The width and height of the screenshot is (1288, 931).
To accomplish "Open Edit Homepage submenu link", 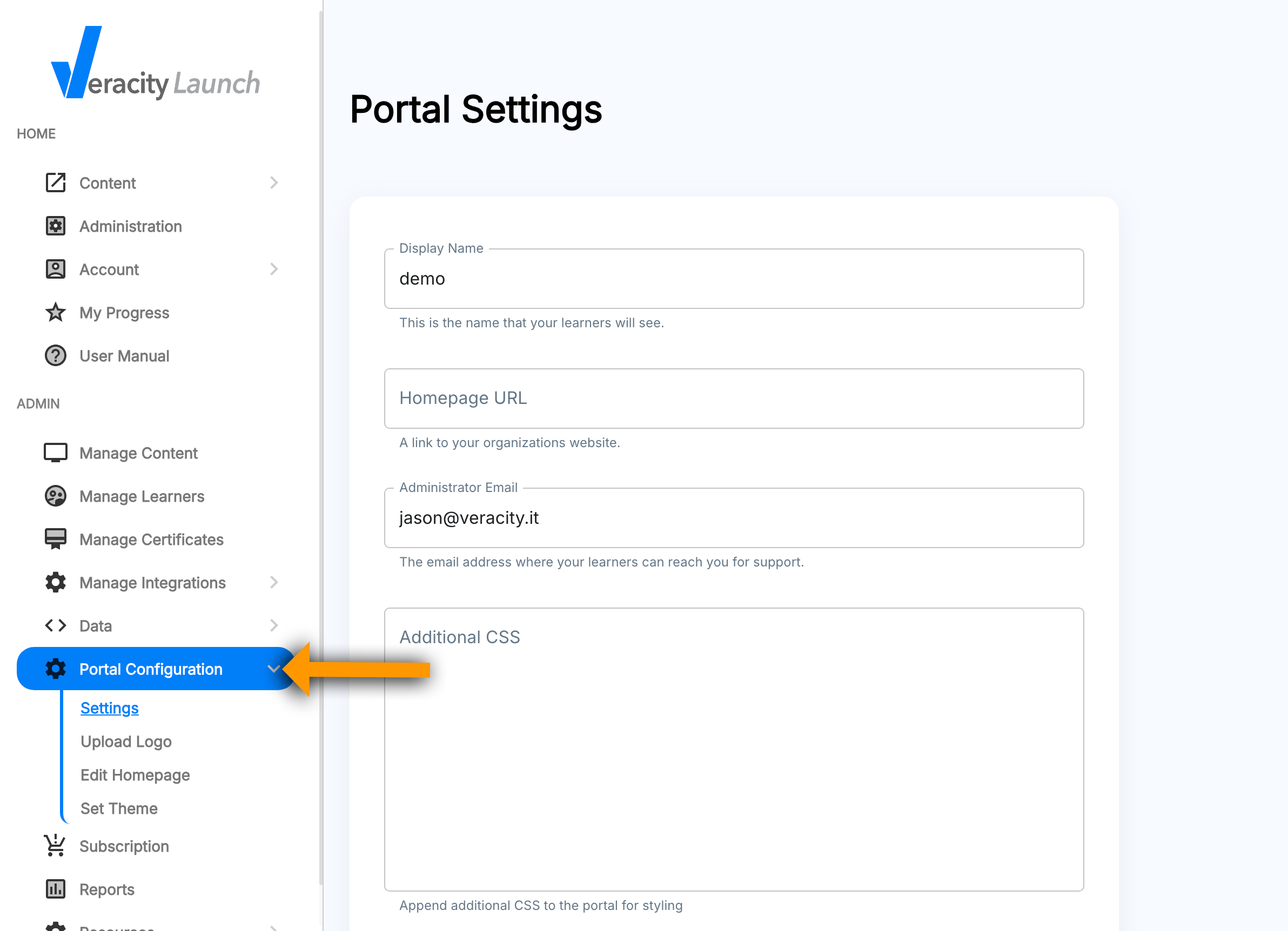I will click(x=135, y=775).
